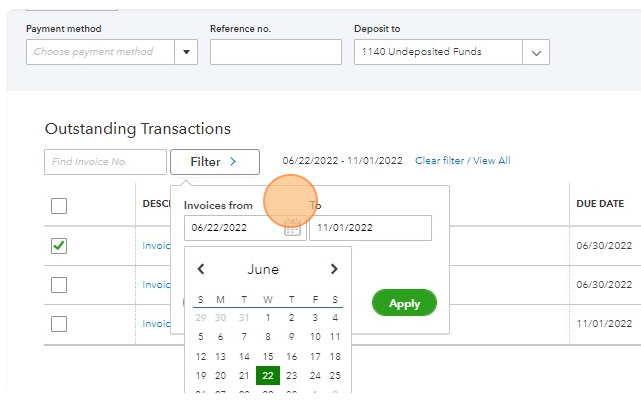Focus the Find Invoice No. search box
The image size is (641, 403).
click(x=105, y=162)
